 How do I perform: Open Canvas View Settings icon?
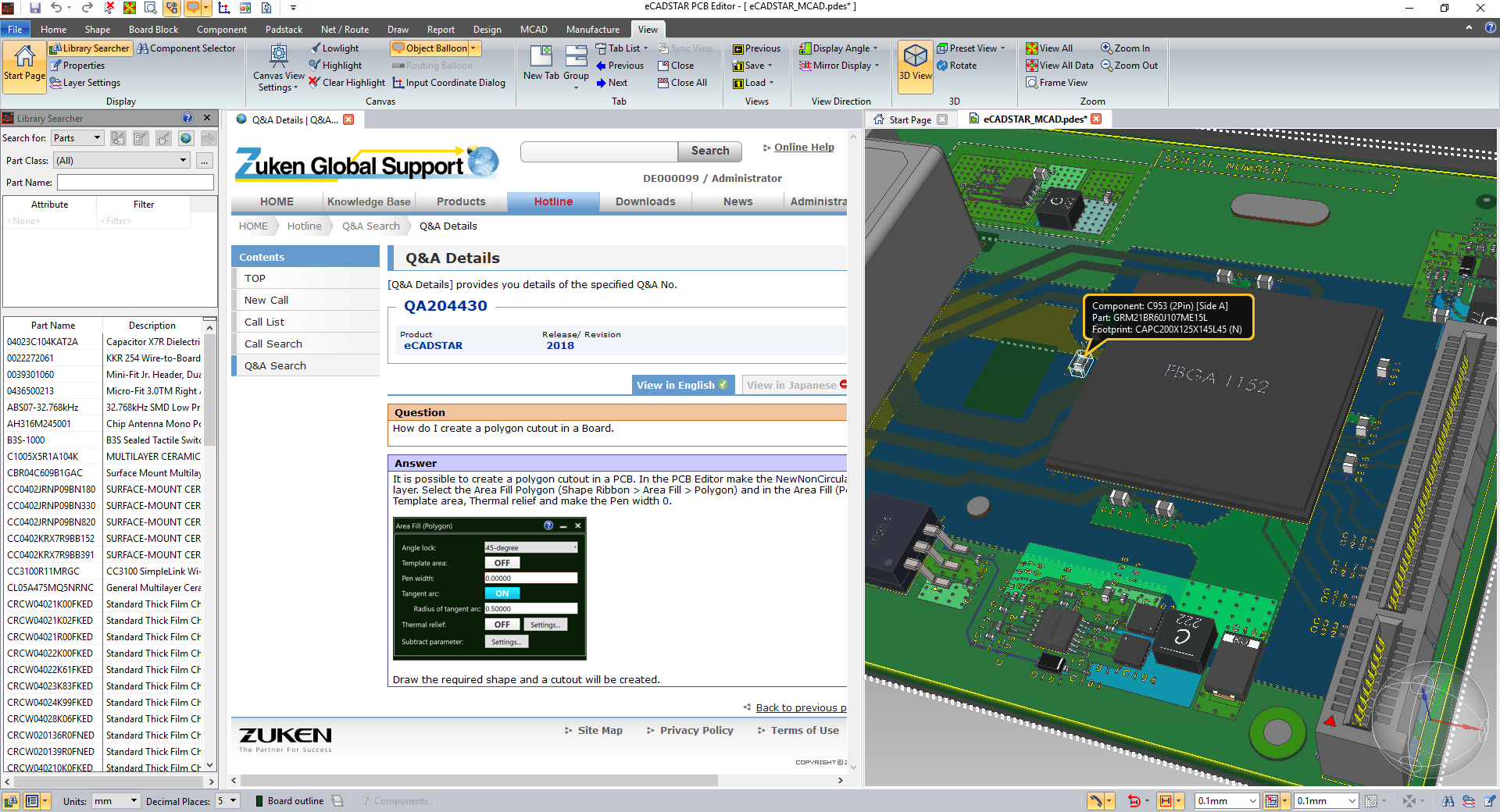(x=279, y=68)
